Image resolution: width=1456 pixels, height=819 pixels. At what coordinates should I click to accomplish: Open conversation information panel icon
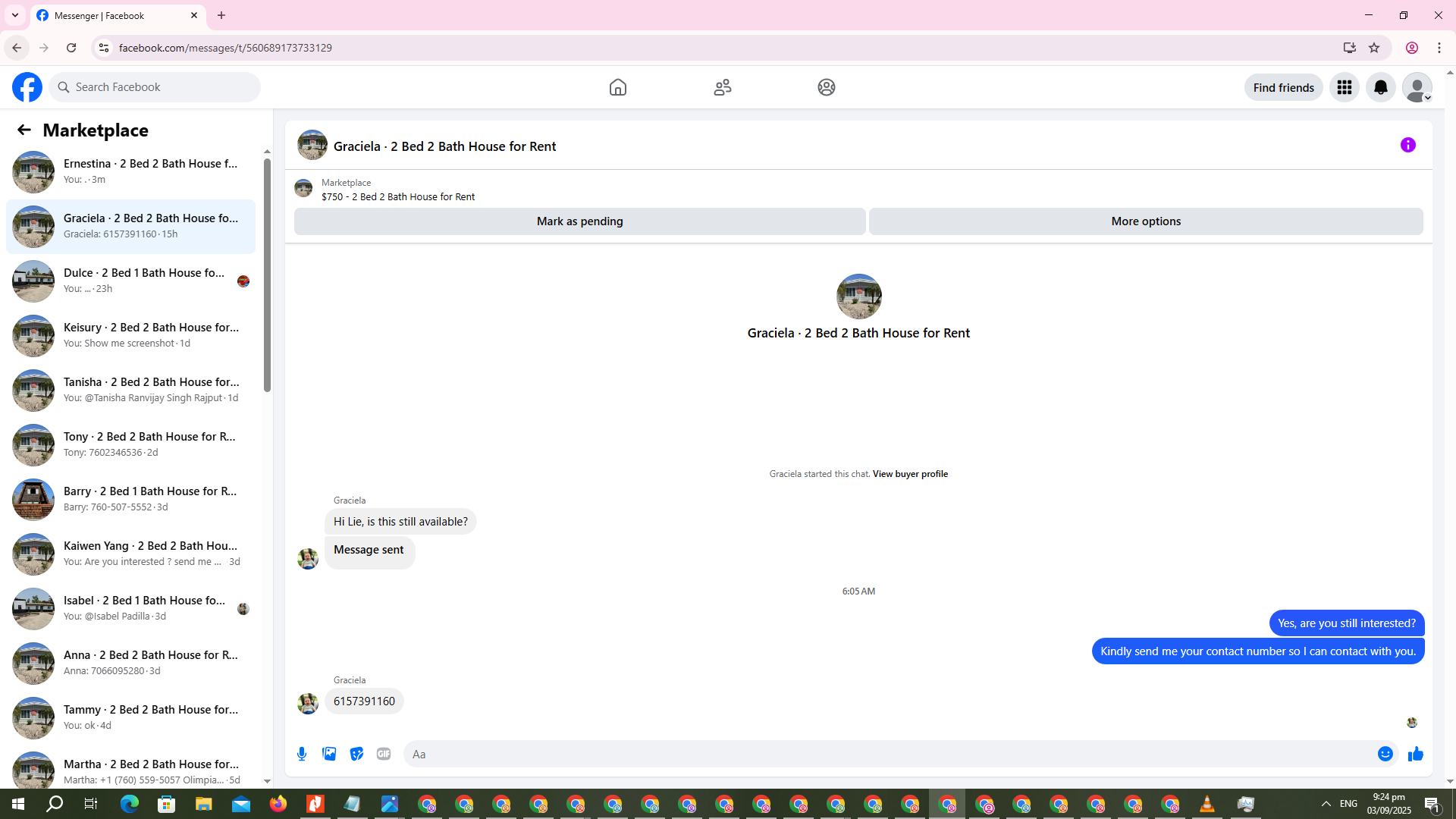tap(1408, 145)
